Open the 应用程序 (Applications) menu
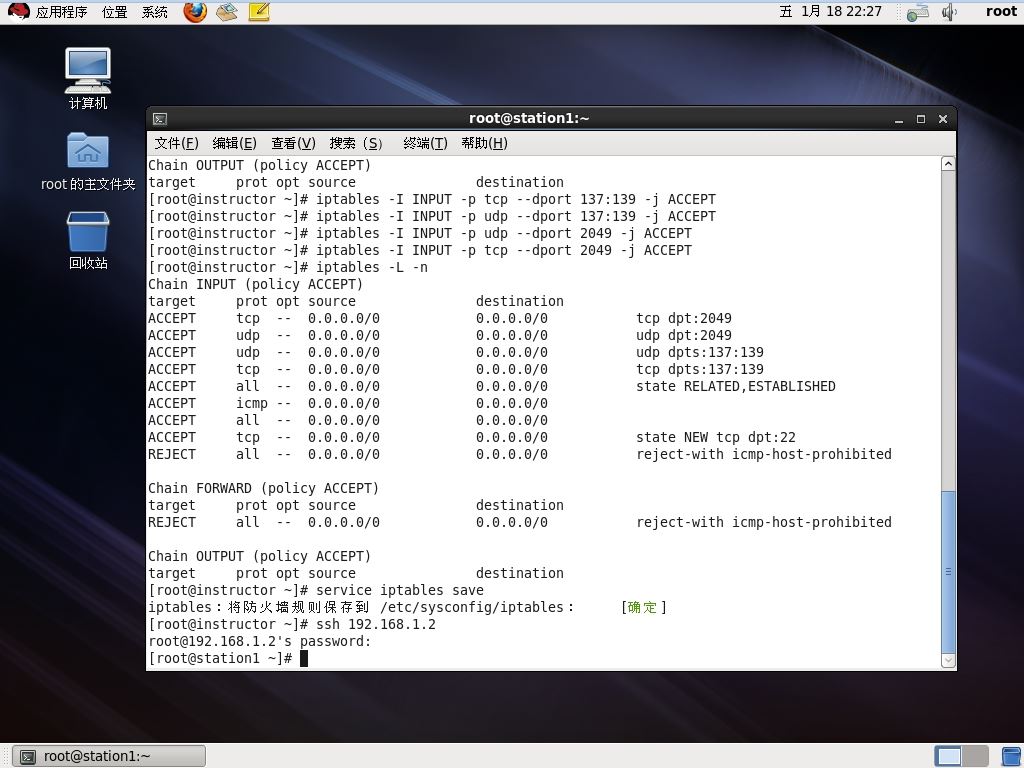Viewport: 1024px width, 768px height. pyautogui.click(x=61, y=12)
